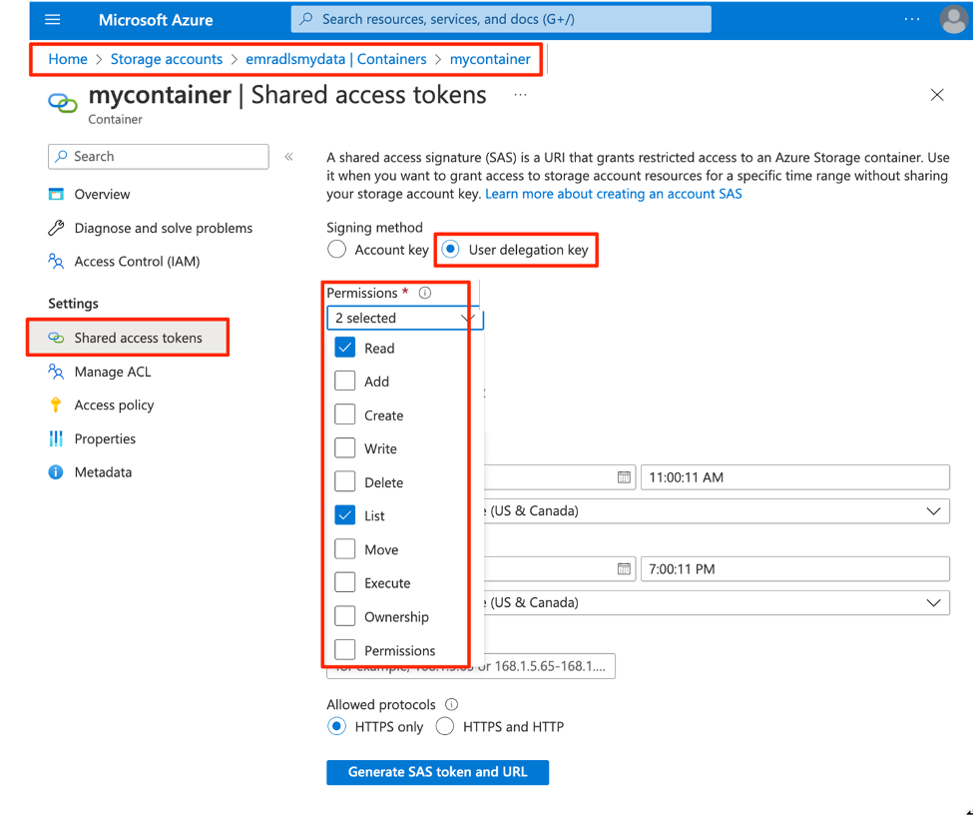Viewport: 977px width, 818px height.
Task: Open Overview in the sidebar
Action: 102,194
